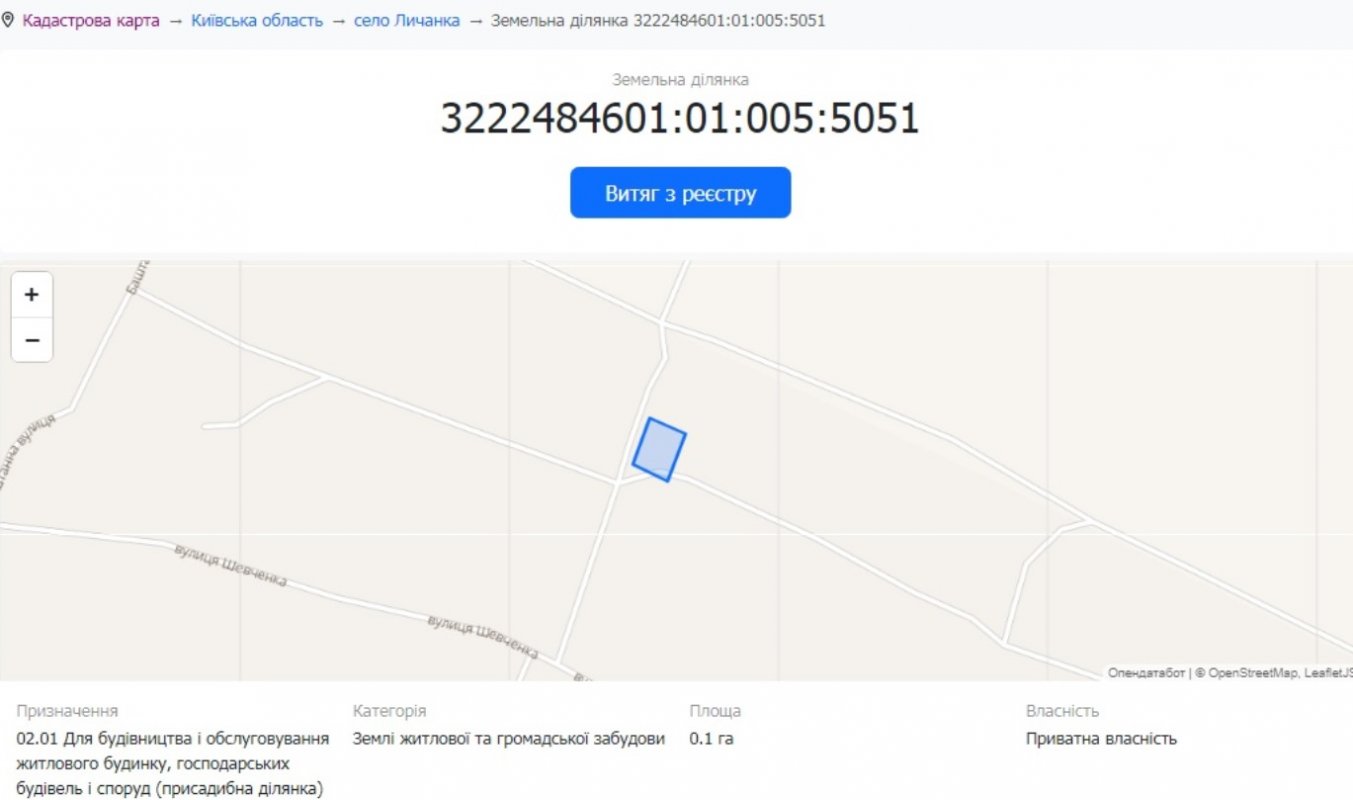Click the location pin icon in breadcrumb
Viewport: 1353px width, 800px height.
[9, 20]
